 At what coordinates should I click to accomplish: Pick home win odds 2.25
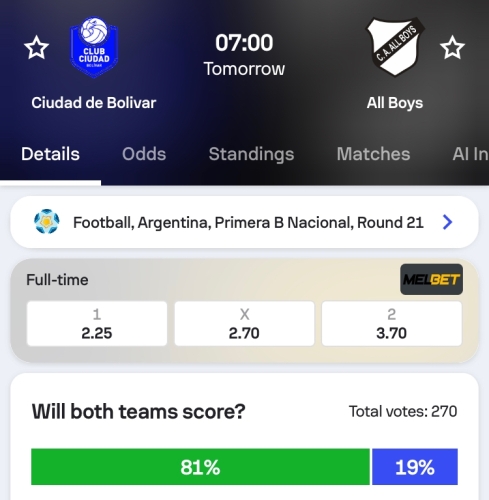(x=97, y=323)
